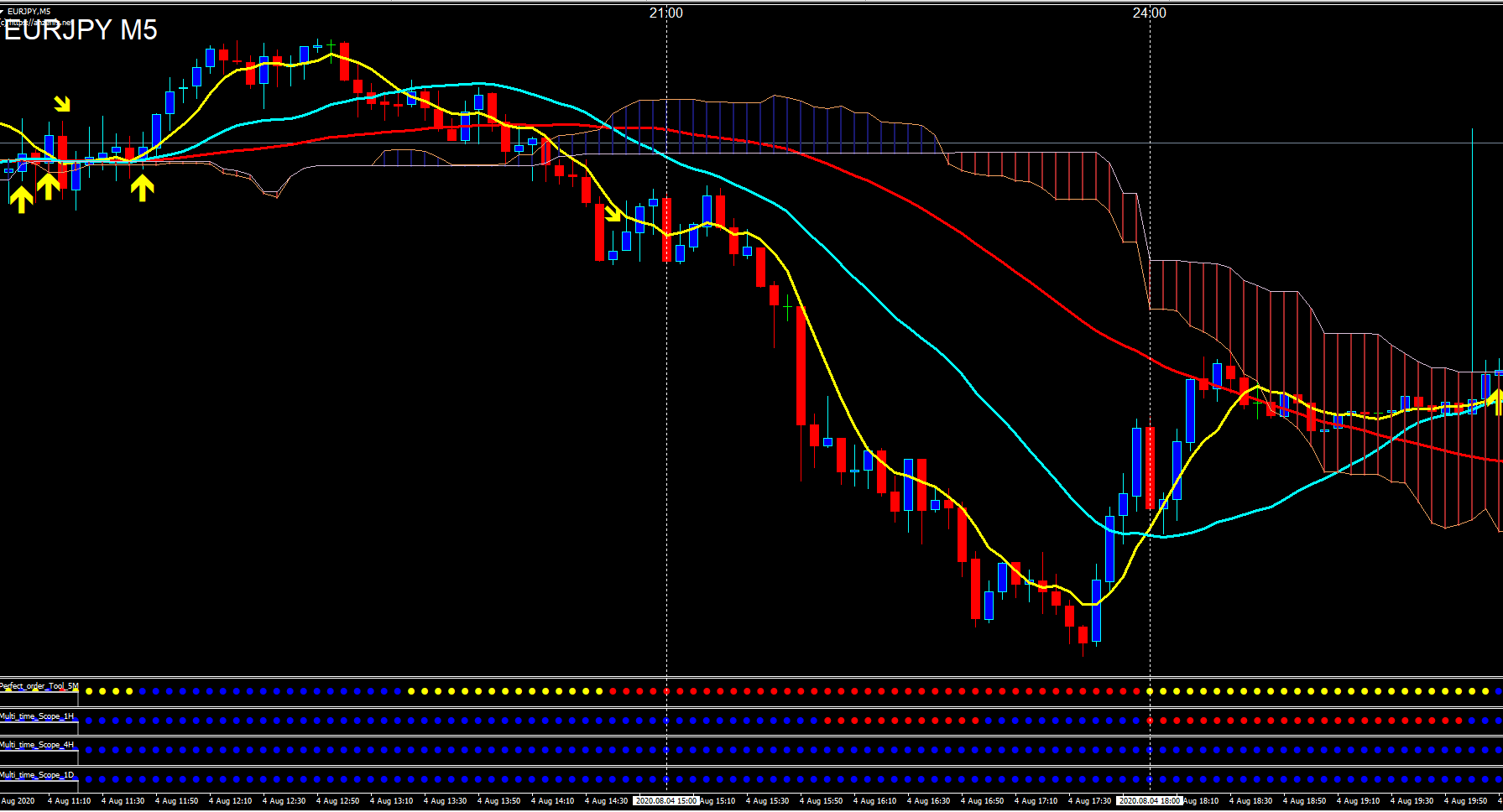Image resolution: width=1503 pixels, height=812 pixels.
Task: Click highlighted time label 2020.08.04 18:00
Action: coord(1150,801)
